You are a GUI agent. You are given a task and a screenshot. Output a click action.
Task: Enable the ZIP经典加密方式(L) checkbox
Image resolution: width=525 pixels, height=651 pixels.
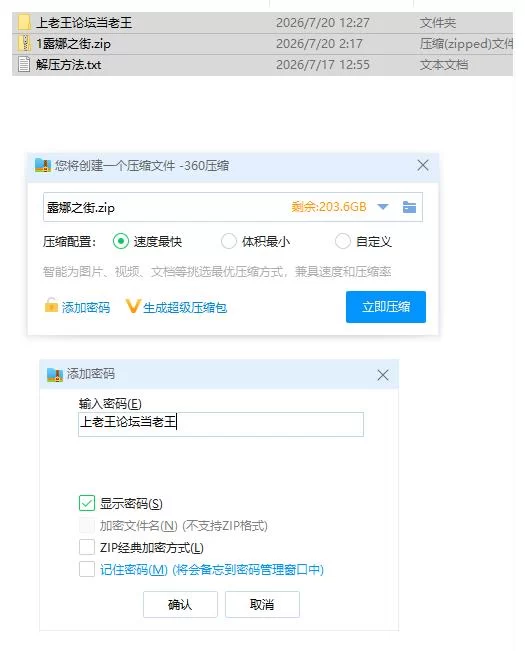(x=87, y=547)
